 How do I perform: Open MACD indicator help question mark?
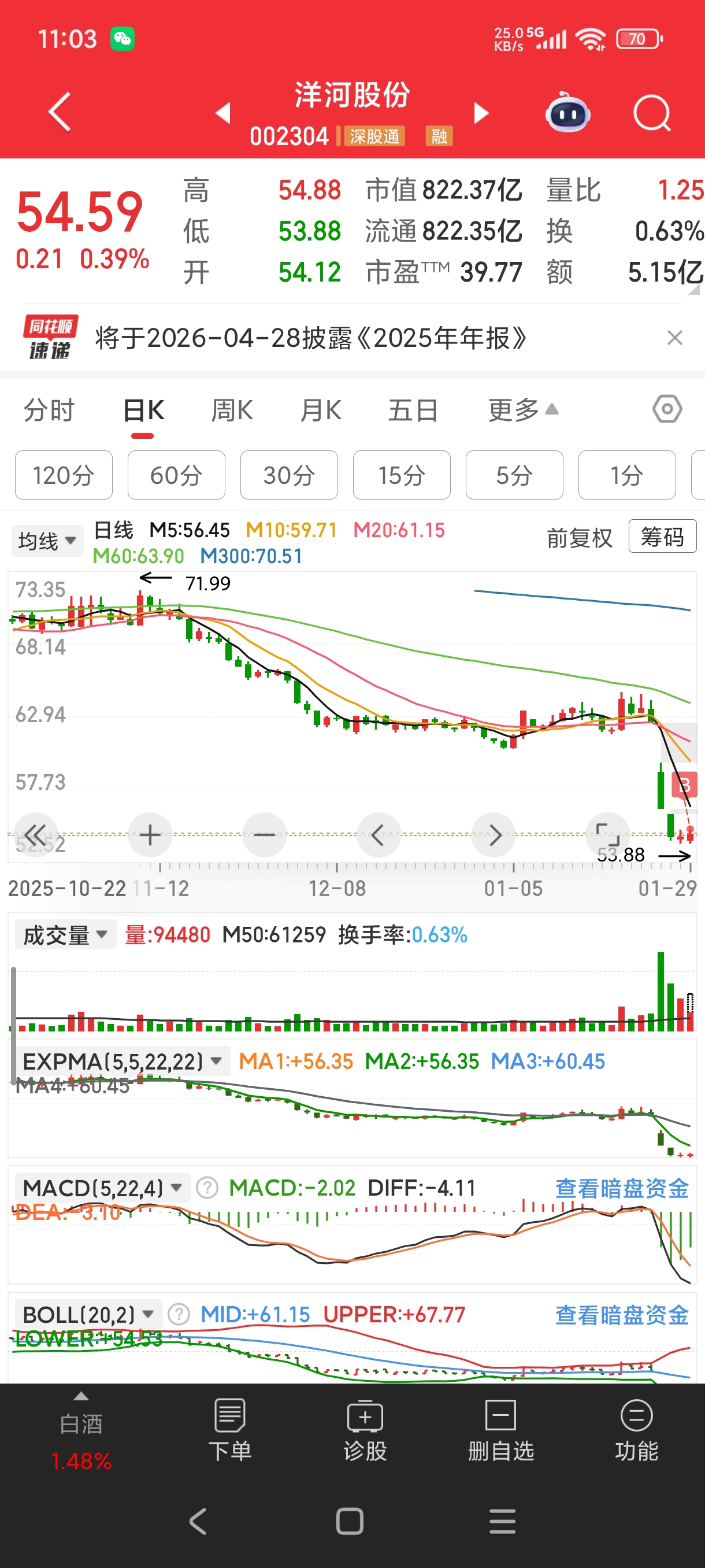point(207,1188)
